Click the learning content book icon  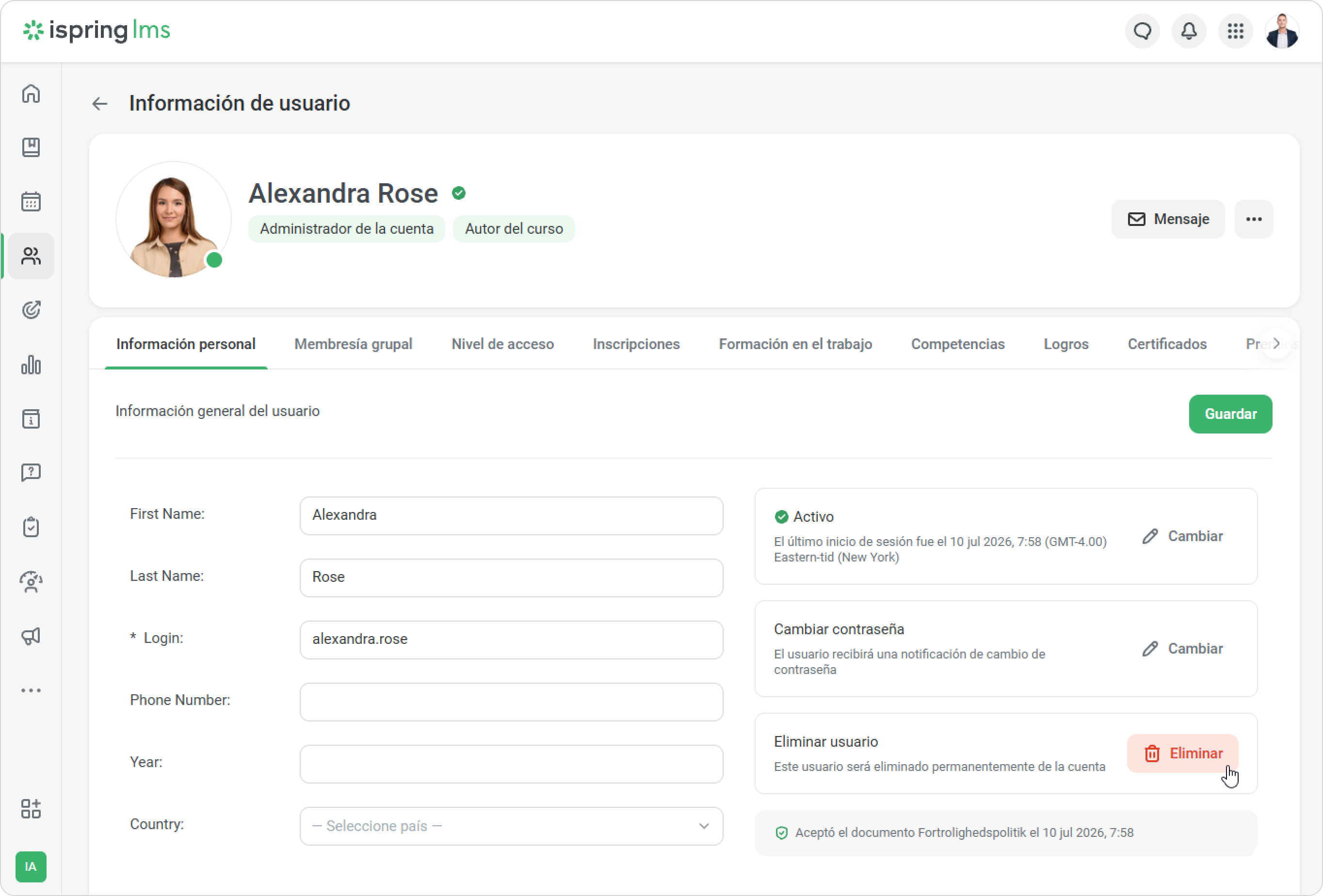click(x=31, y=147)
